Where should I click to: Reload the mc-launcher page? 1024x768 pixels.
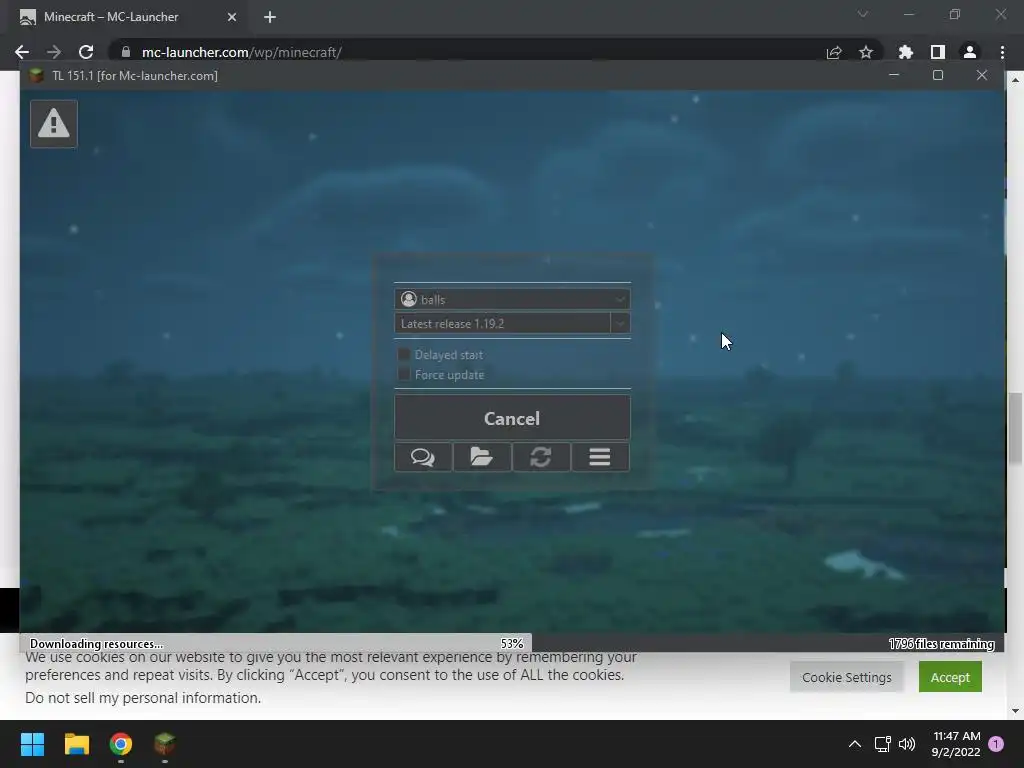pos(86,52)
